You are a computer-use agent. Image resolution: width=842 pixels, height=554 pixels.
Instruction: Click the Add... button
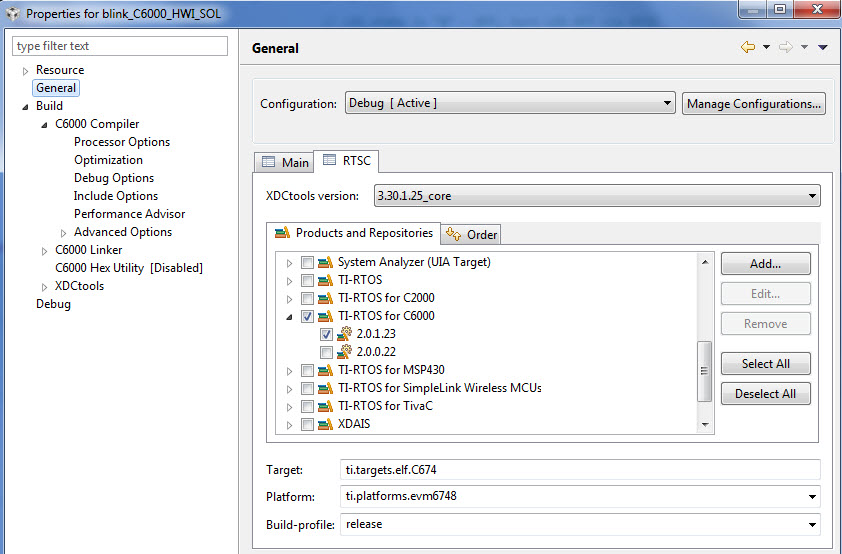pos(765,264)
